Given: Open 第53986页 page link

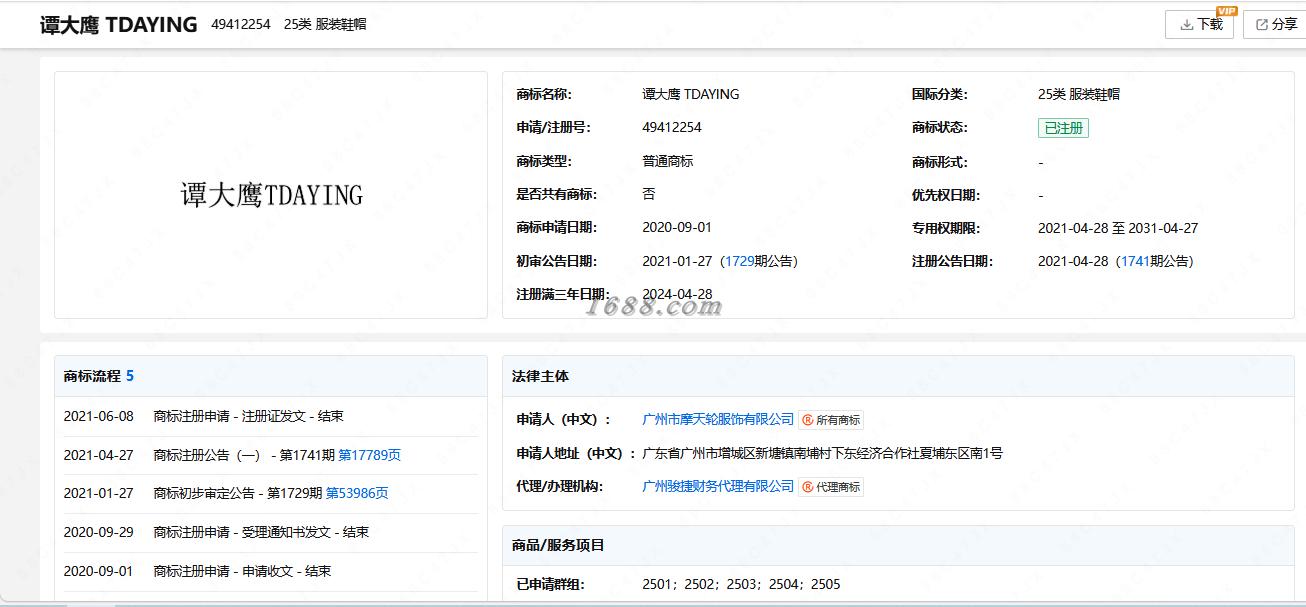Looking at the screenshot, I should click(x=357, y=493).
